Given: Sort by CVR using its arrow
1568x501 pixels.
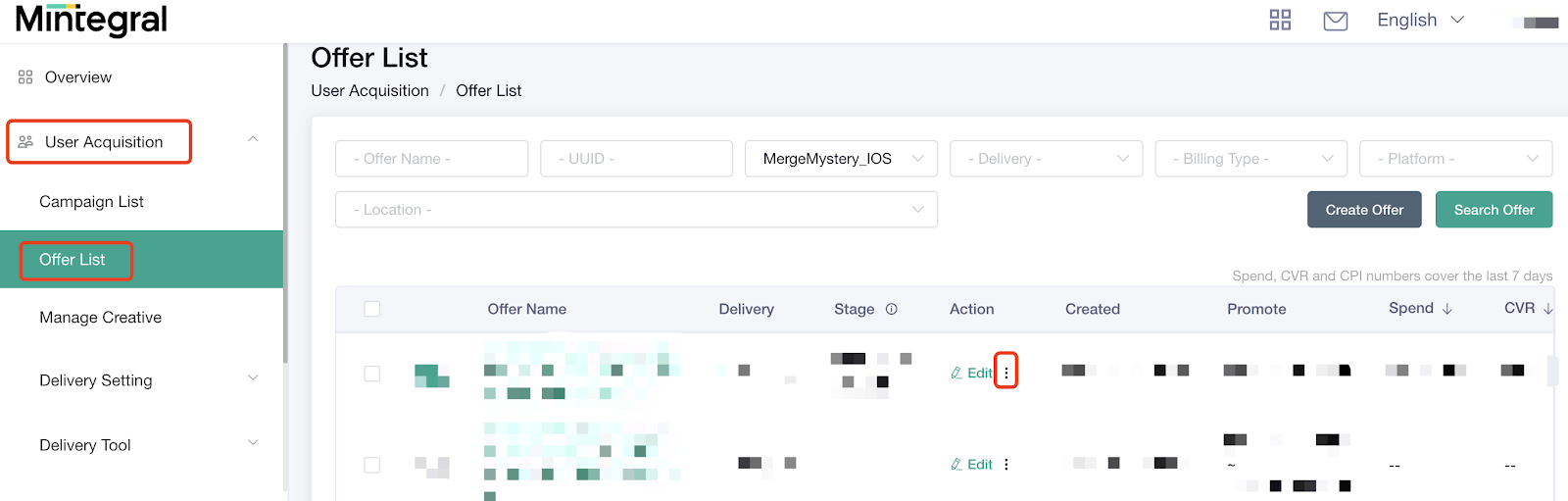Looking at the screenshot, I should (x=1547, y=309).
